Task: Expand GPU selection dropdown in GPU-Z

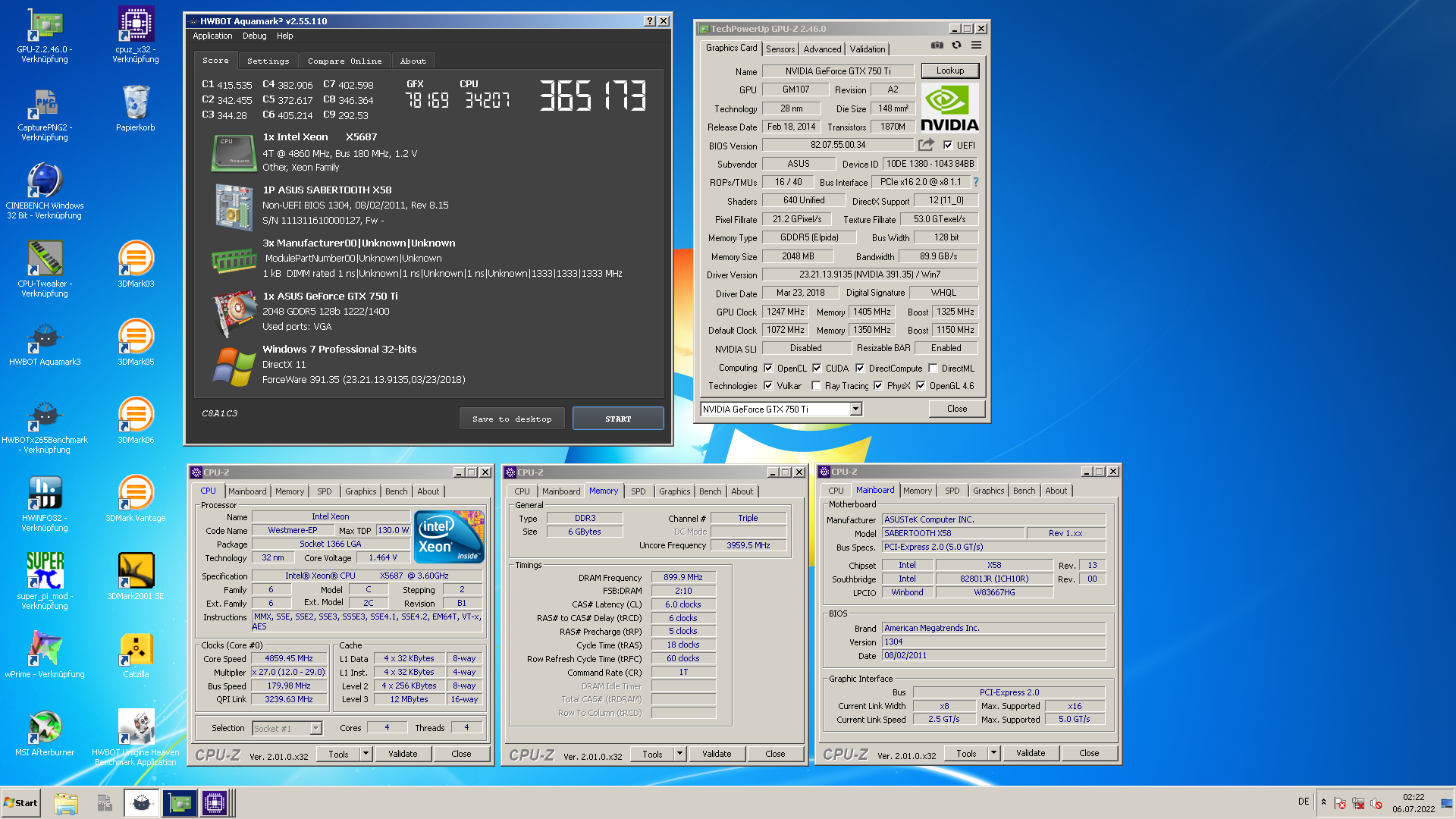Action: click(855, 409)
